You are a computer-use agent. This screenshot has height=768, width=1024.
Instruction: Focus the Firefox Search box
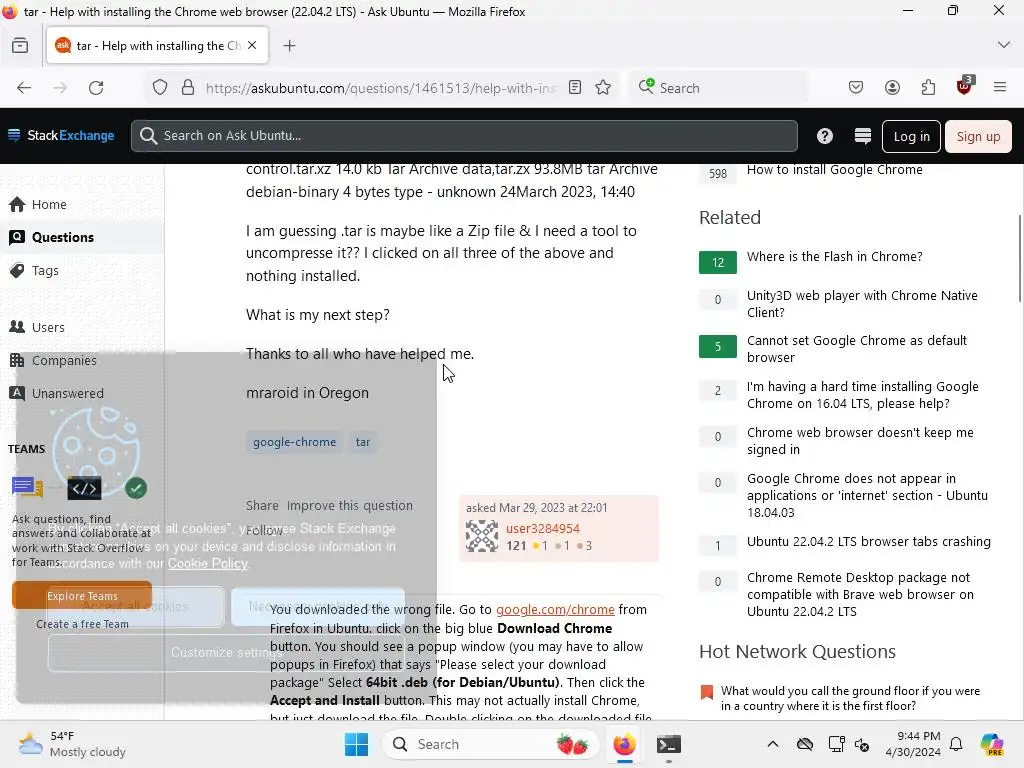click(718, 88)
